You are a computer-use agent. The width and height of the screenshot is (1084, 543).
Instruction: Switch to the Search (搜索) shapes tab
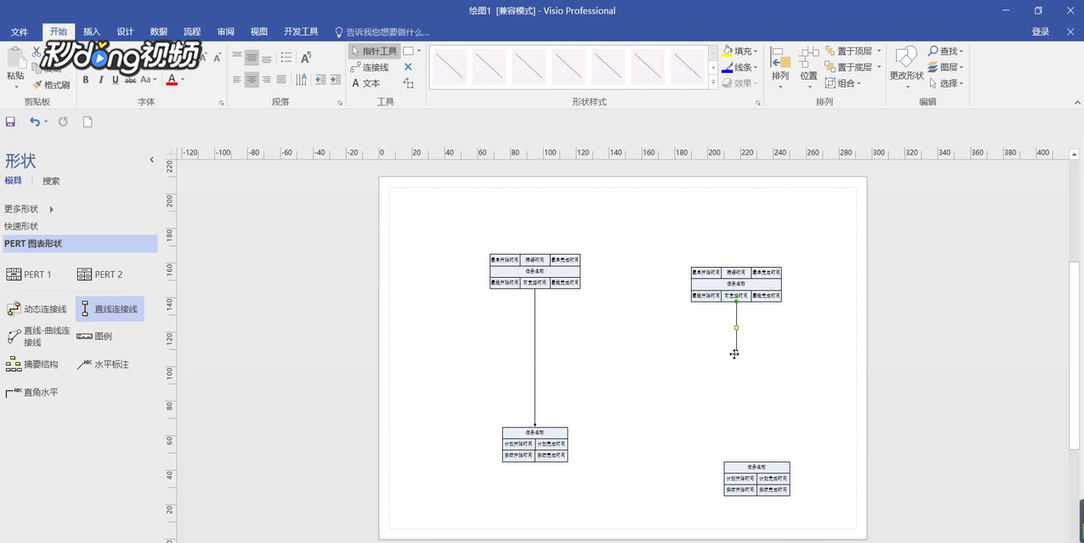pyautogui.click(x=51, y=181)
